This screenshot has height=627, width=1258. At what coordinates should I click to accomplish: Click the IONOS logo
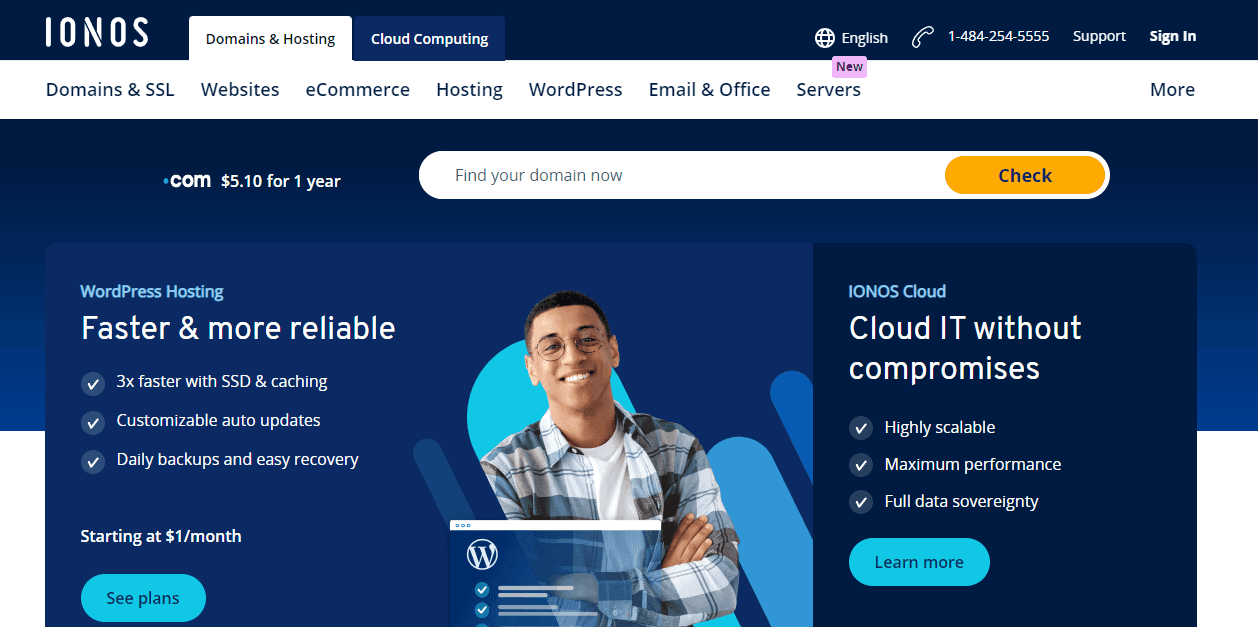[96, 31]
